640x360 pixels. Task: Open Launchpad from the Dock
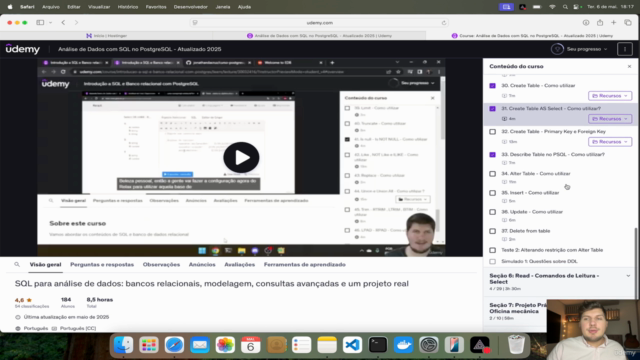pyautogui.click(x=149, y=345)
